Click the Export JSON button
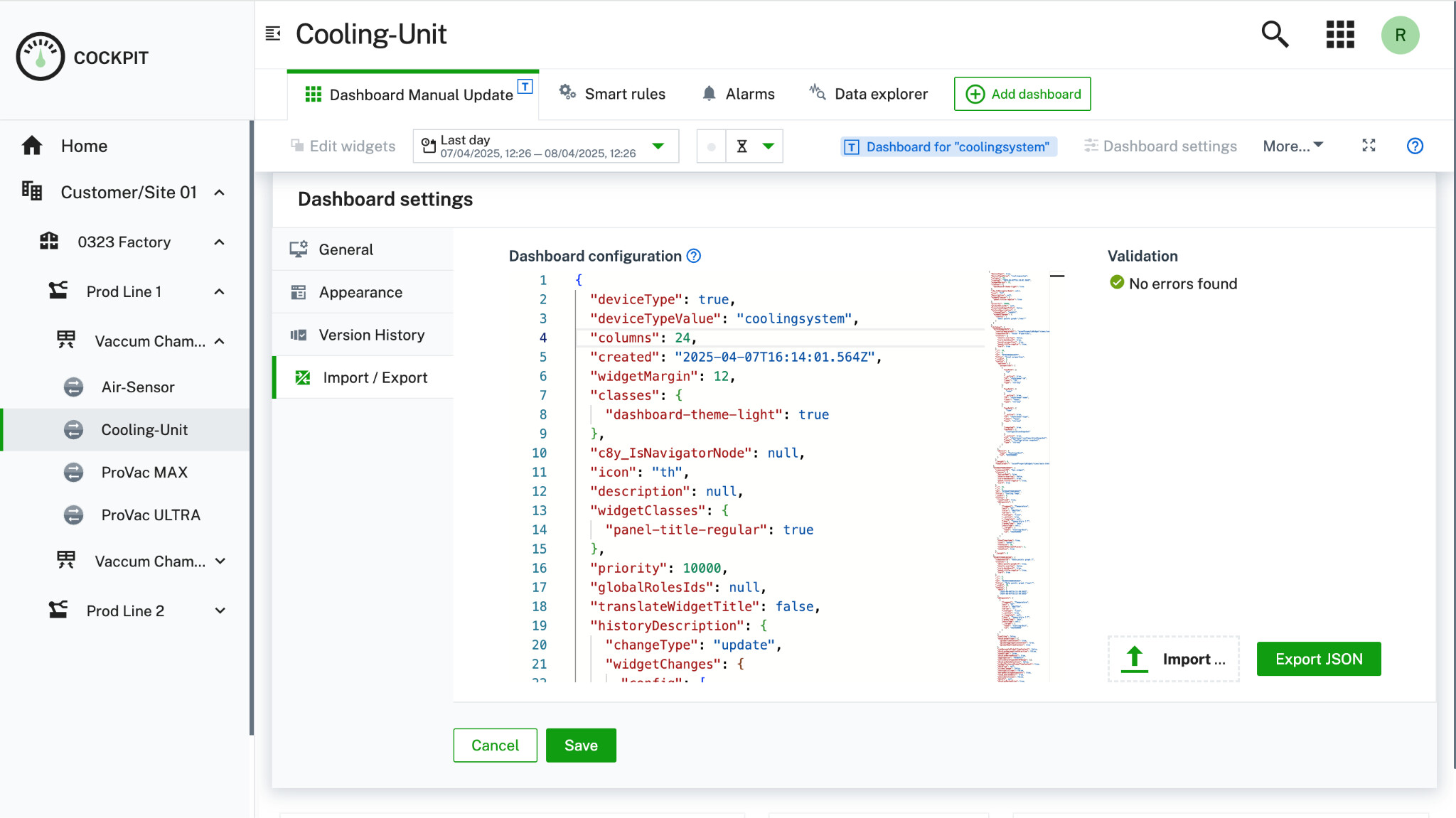The width and height of the screenshot is (1456, 818). tap(1318, 659)
